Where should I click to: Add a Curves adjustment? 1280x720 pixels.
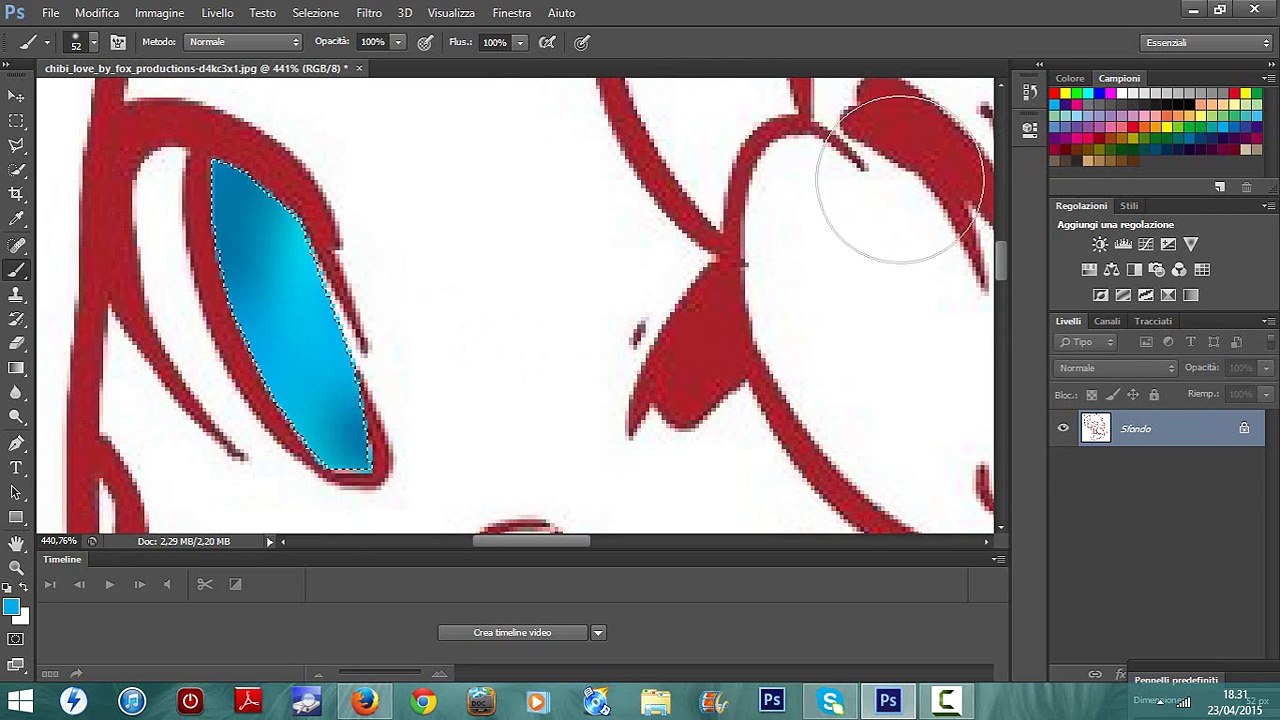coord(1146,244)
